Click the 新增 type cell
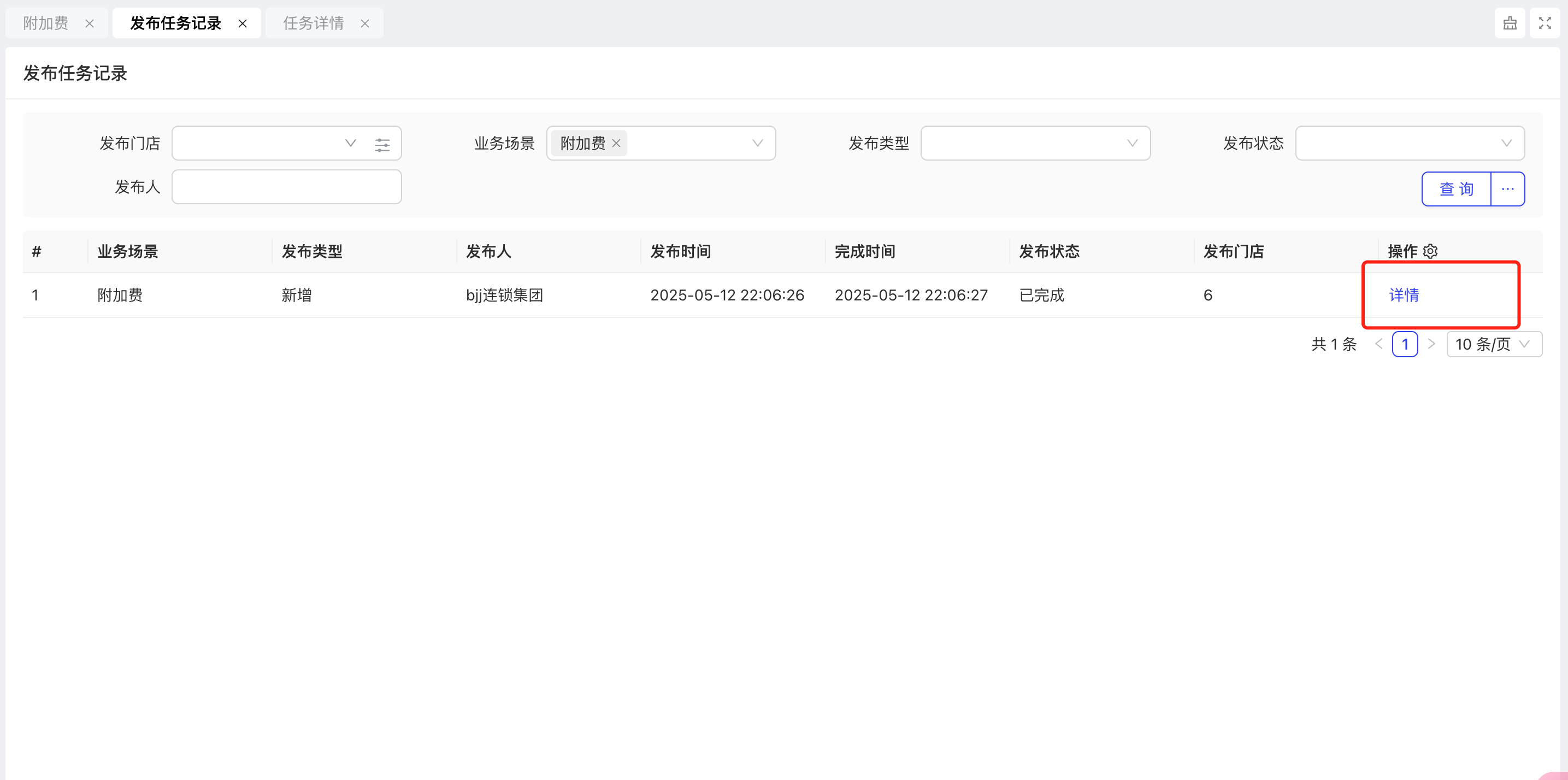 coord(297,295)
